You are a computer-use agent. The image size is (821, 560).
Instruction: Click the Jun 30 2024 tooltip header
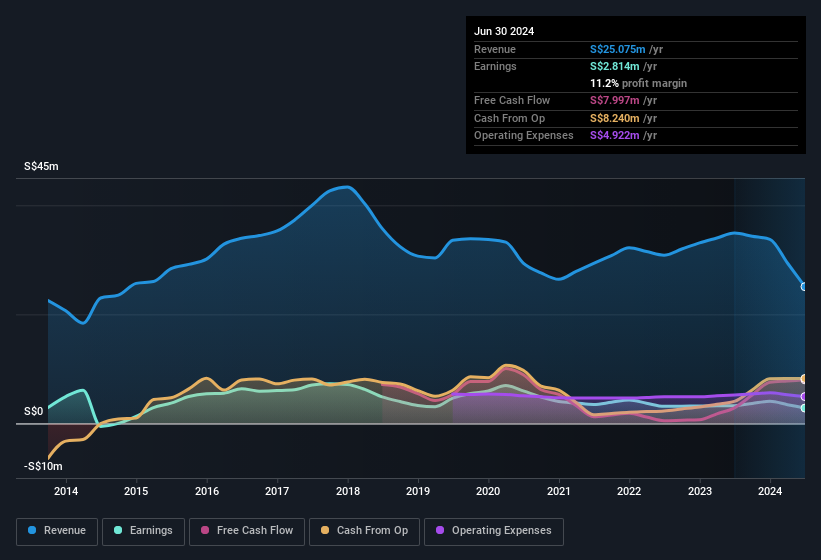[504, 31]
